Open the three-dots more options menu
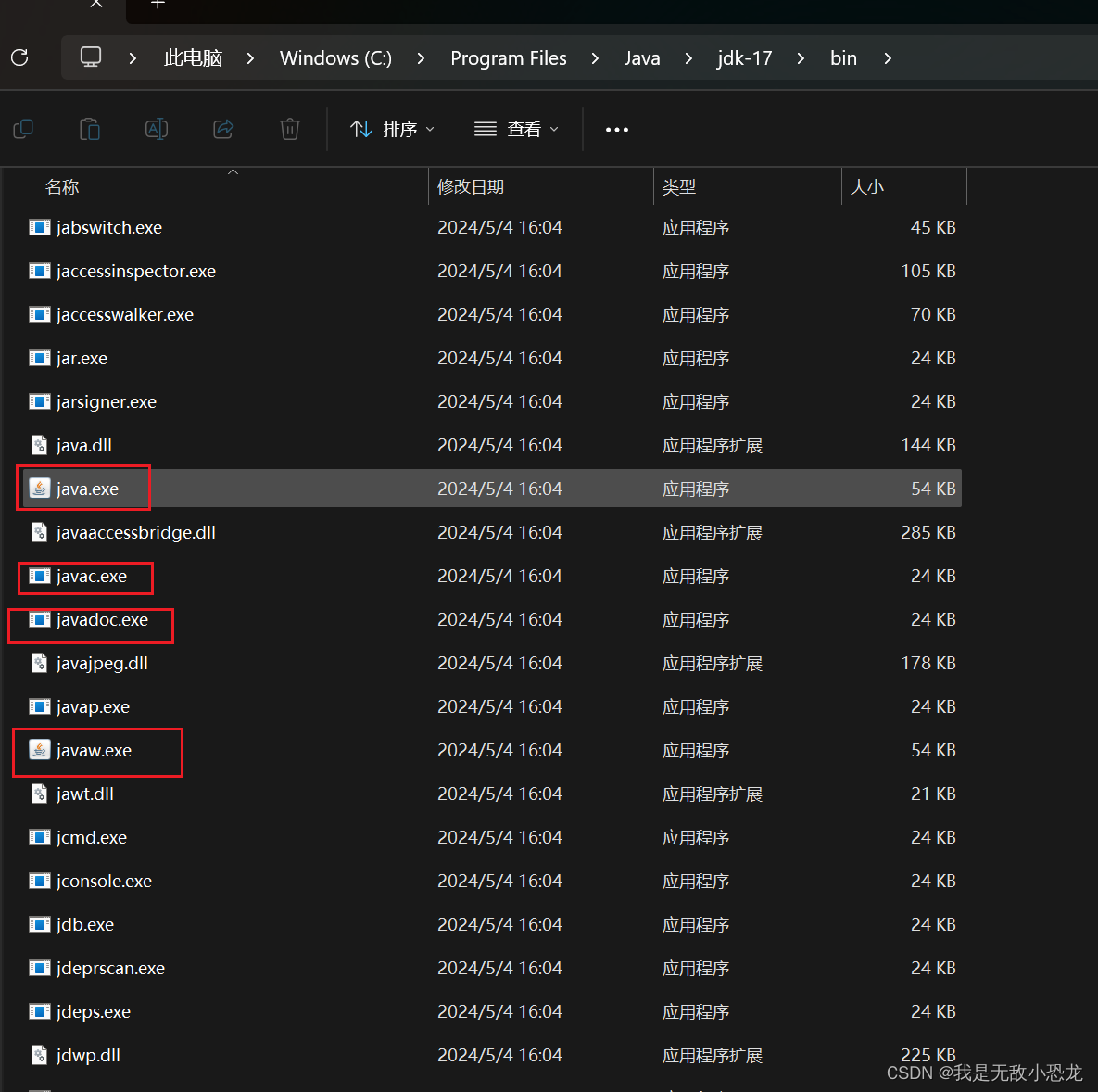1098x1092 pixels. [617, 130]
